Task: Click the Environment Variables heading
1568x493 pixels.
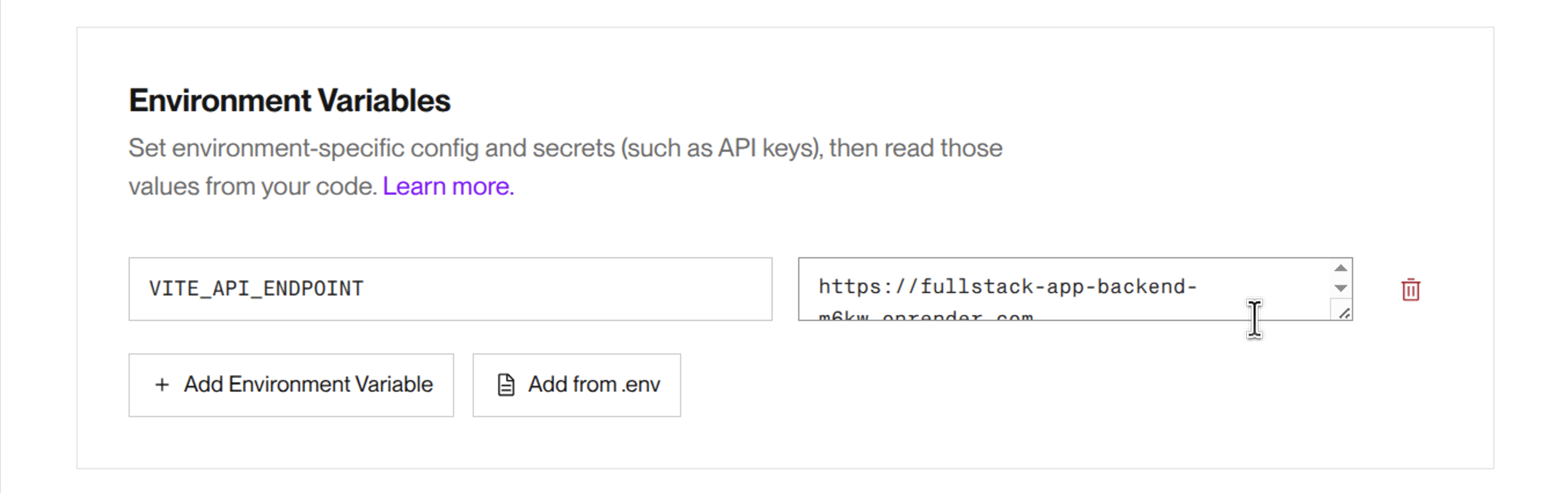Action: 290,101
